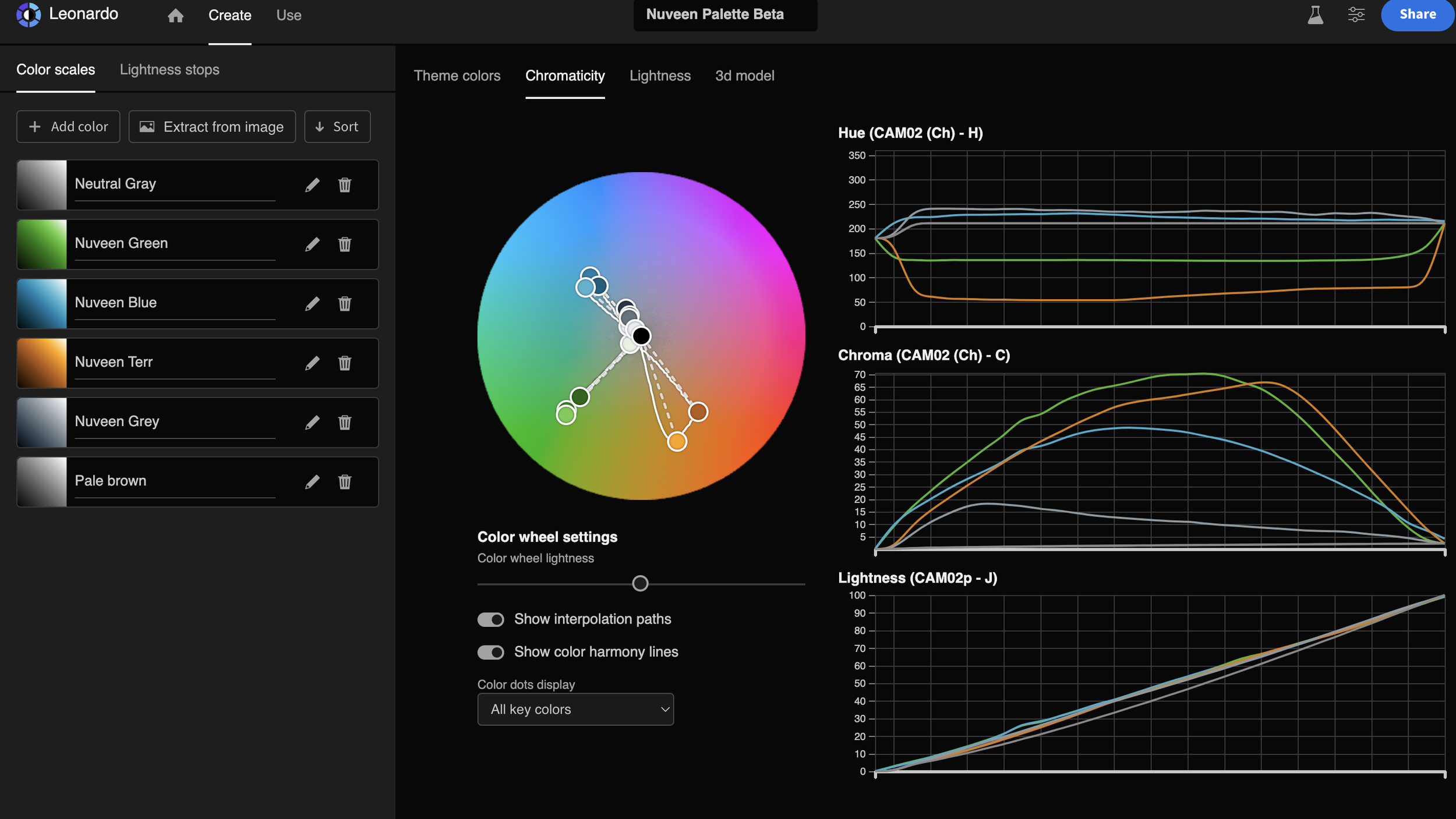Screen dimensions: 1456x819
Task: Click the Nuveen Terr gradient swatch
Action: [42, 363]
